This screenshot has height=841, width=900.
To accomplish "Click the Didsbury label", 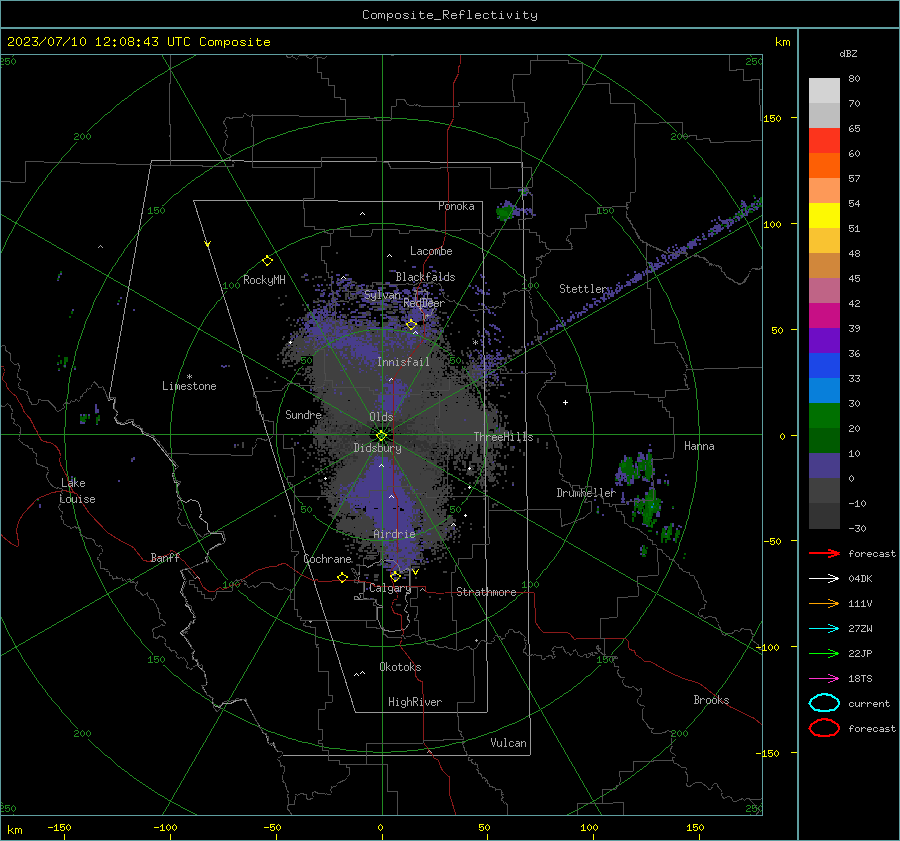I will tap(377, 448).
